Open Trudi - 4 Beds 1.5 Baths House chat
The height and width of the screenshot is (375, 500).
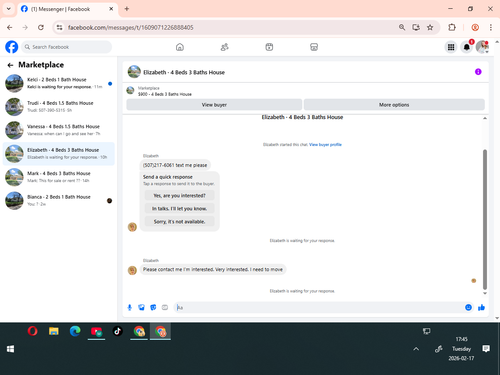point(59,107)
